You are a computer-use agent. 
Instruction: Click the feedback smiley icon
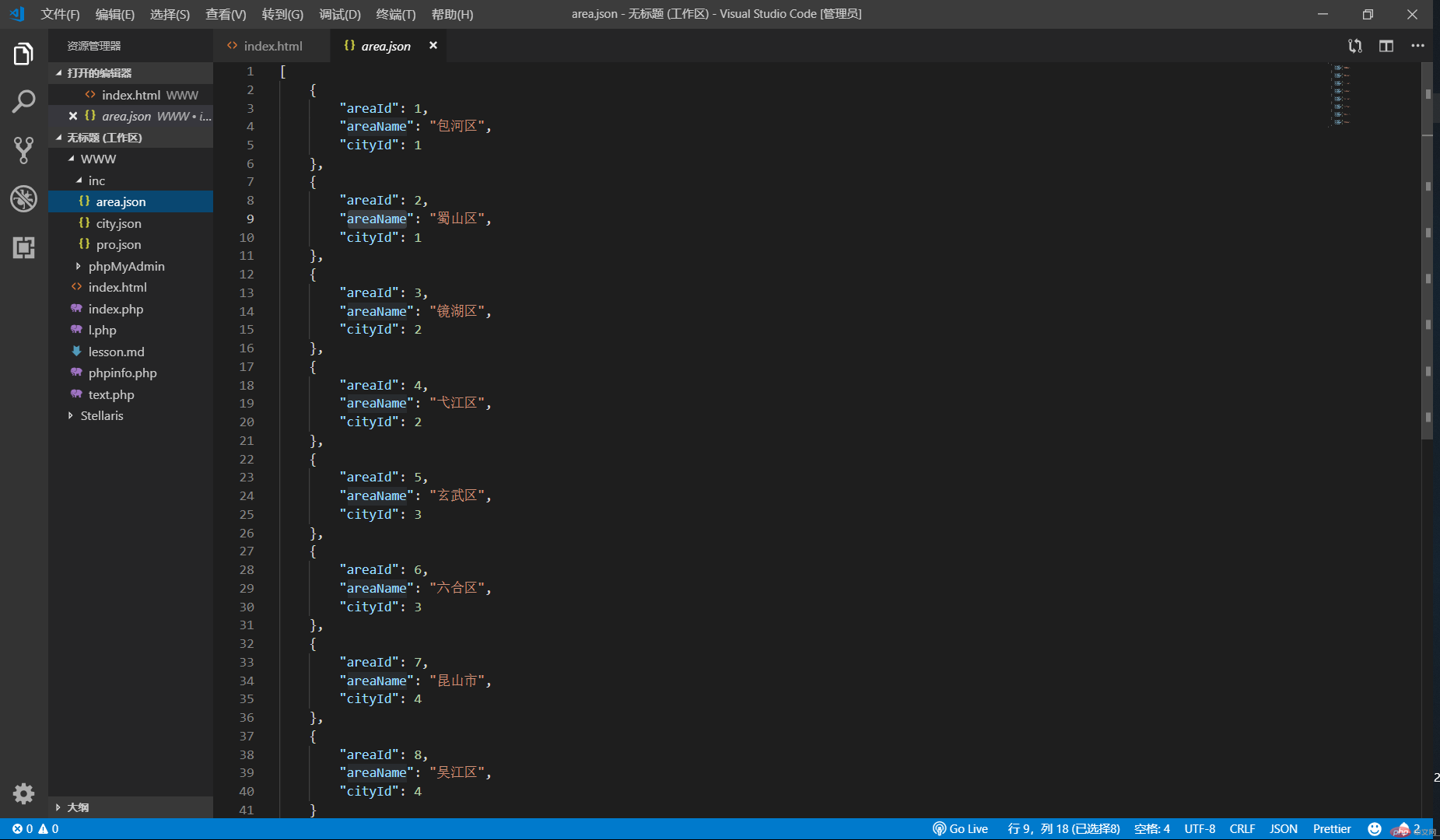[x=1375, y=829]
